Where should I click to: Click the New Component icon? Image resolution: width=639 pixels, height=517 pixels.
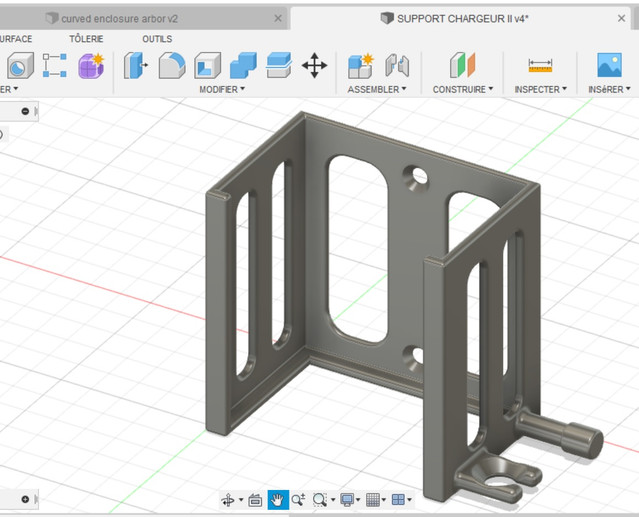pos(360,66)
